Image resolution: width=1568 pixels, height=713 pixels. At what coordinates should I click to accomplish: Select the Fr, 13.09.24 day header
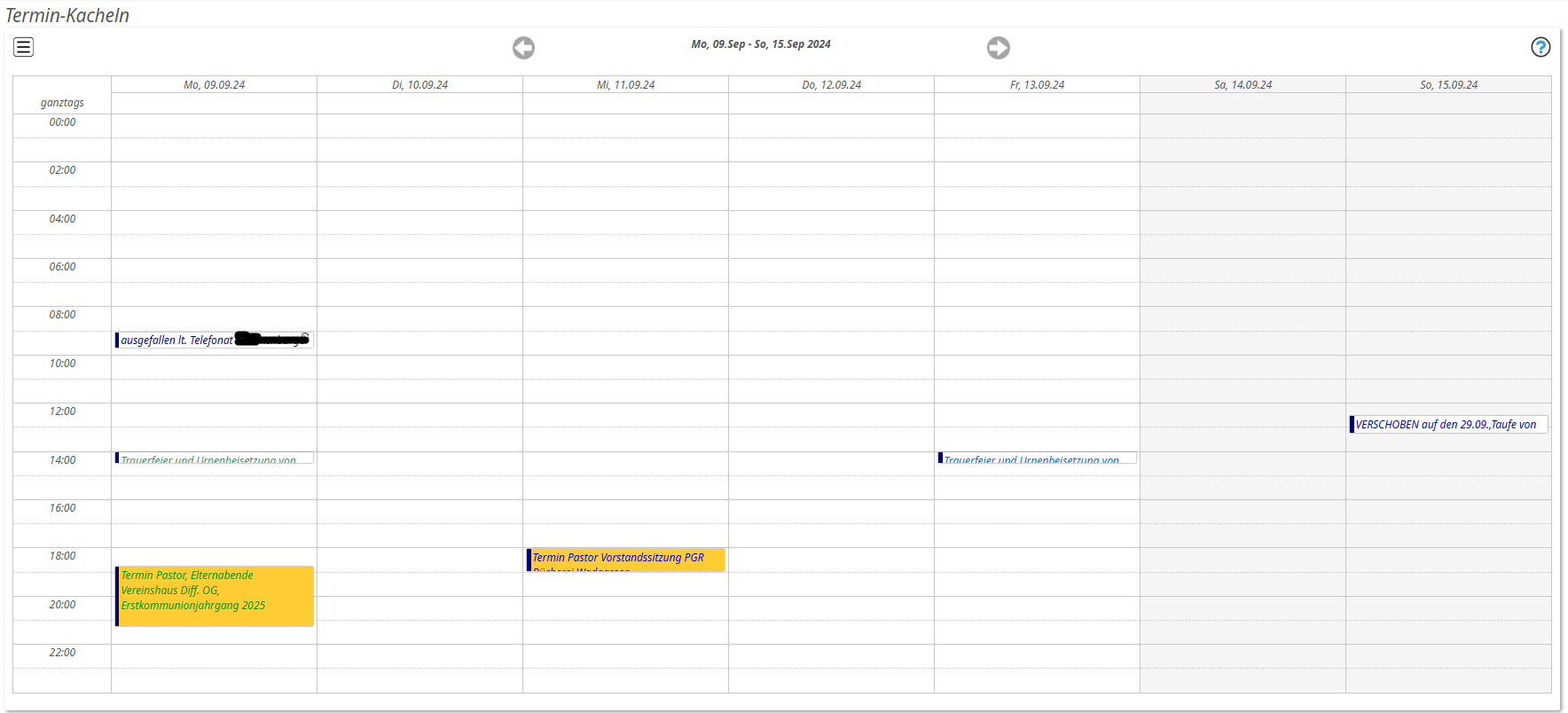click(x=1037, y=85)
